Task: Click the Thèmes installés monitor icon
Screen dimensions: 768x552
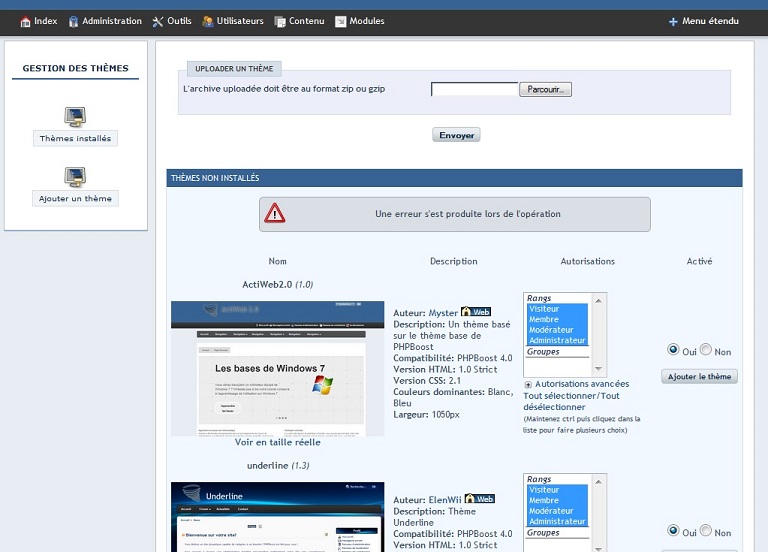Action: 75,115
